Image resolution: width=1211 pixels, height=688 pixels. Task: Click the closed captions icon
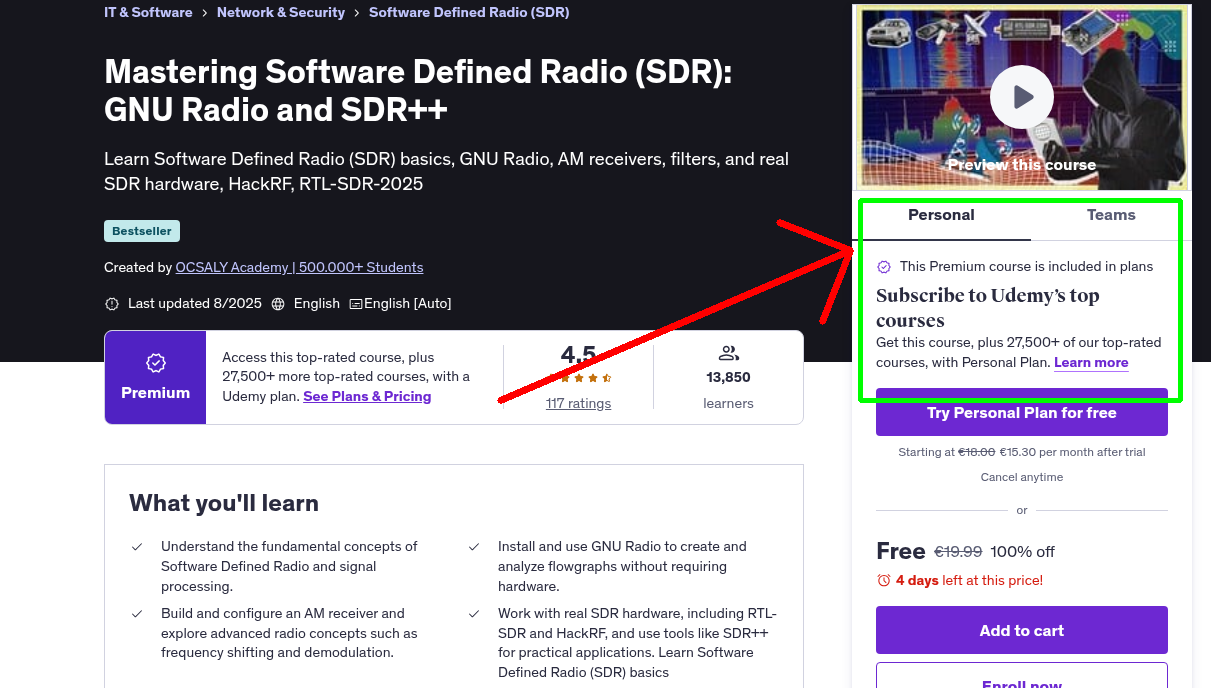[356, 303]
